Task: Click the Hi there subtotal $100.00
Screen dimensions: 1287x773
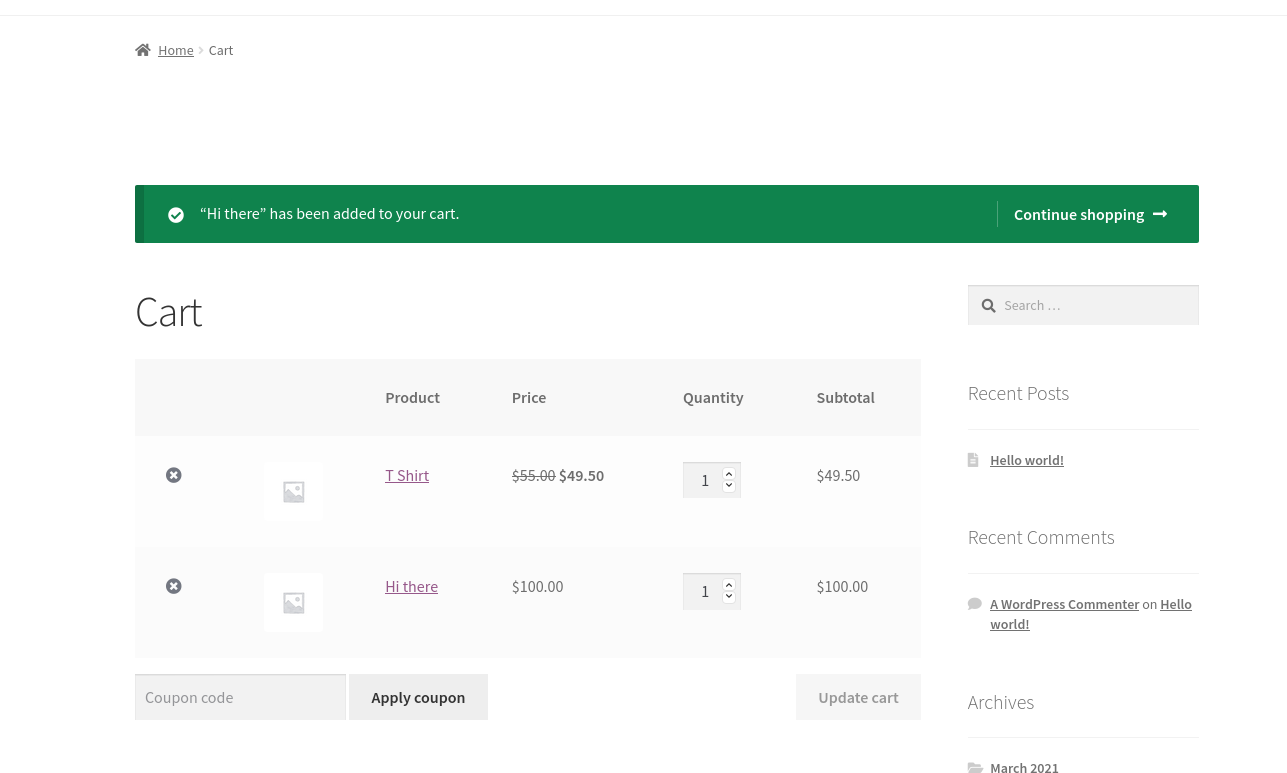Action: pyautogui.click(x=842, y=586)
